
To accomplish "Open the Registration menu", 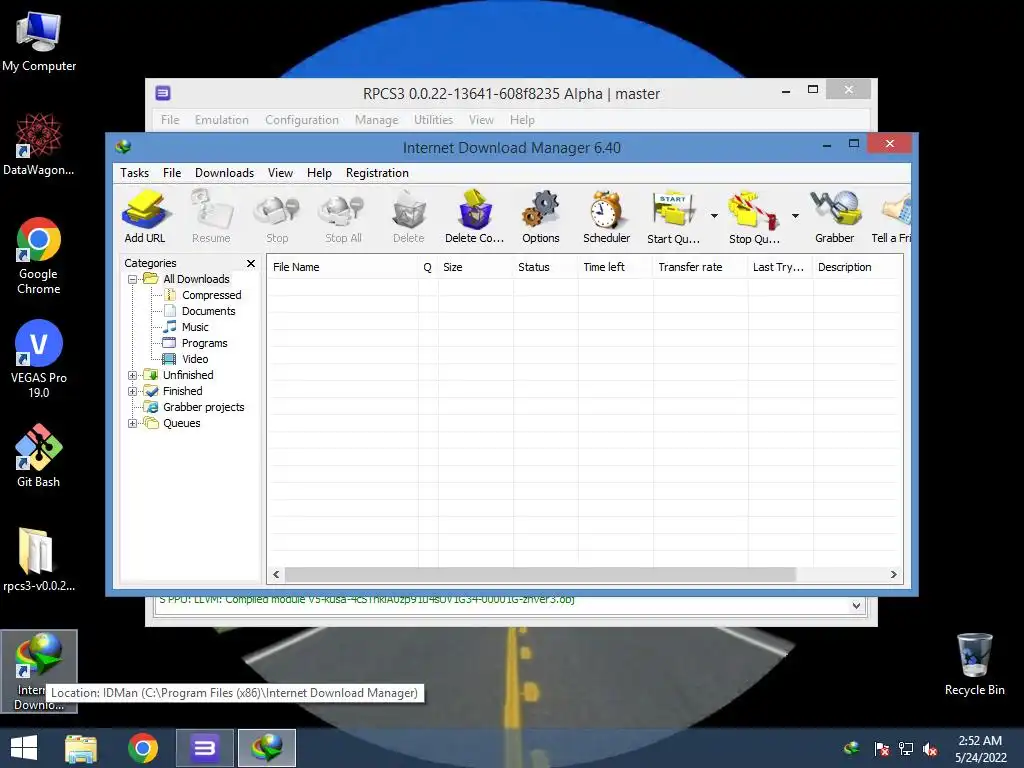I will [377, 173].
